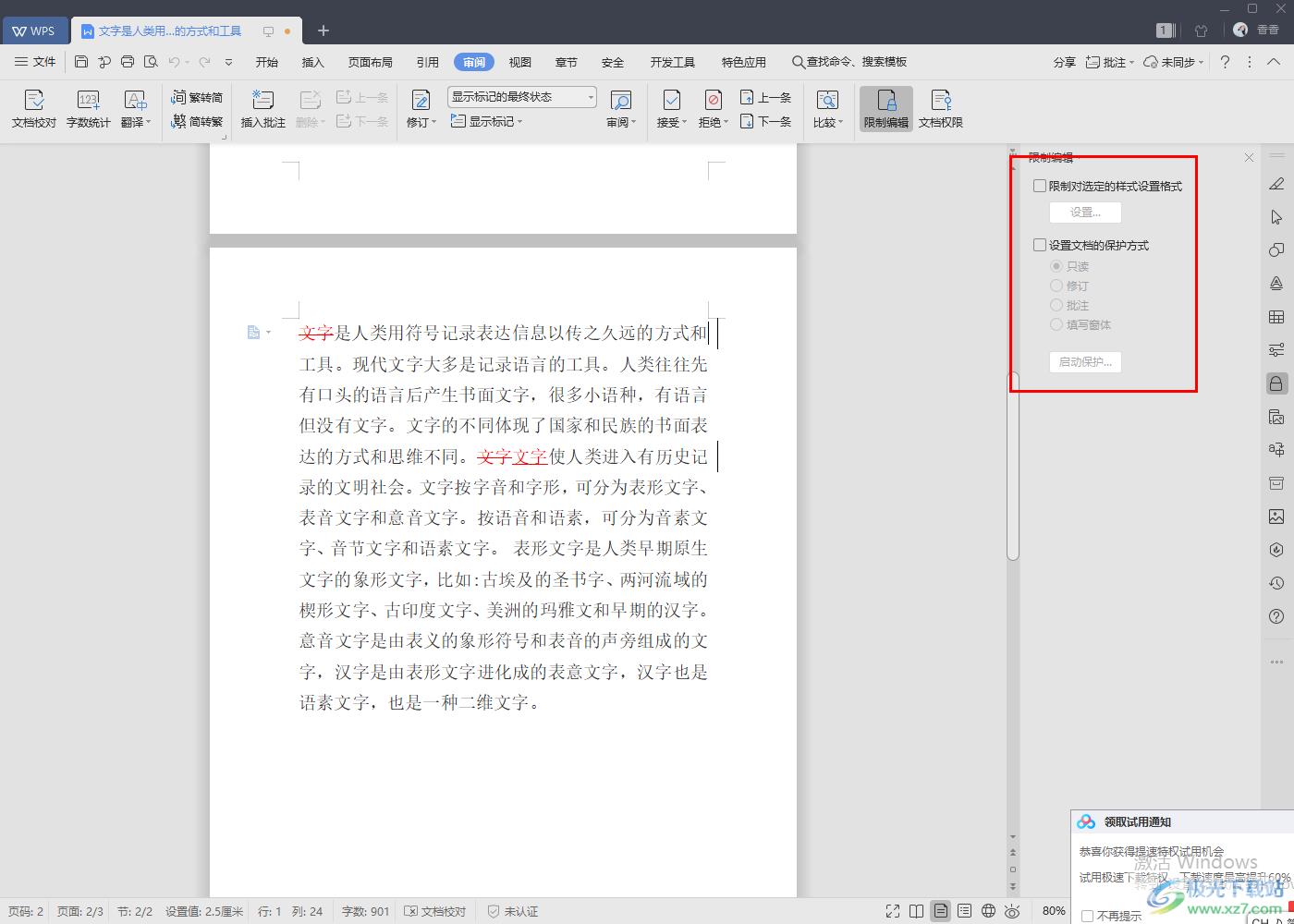This screenshot has width=1294, height=924.
Task: Switch to reading layout in status bar
Action: [x=916, y=911]
